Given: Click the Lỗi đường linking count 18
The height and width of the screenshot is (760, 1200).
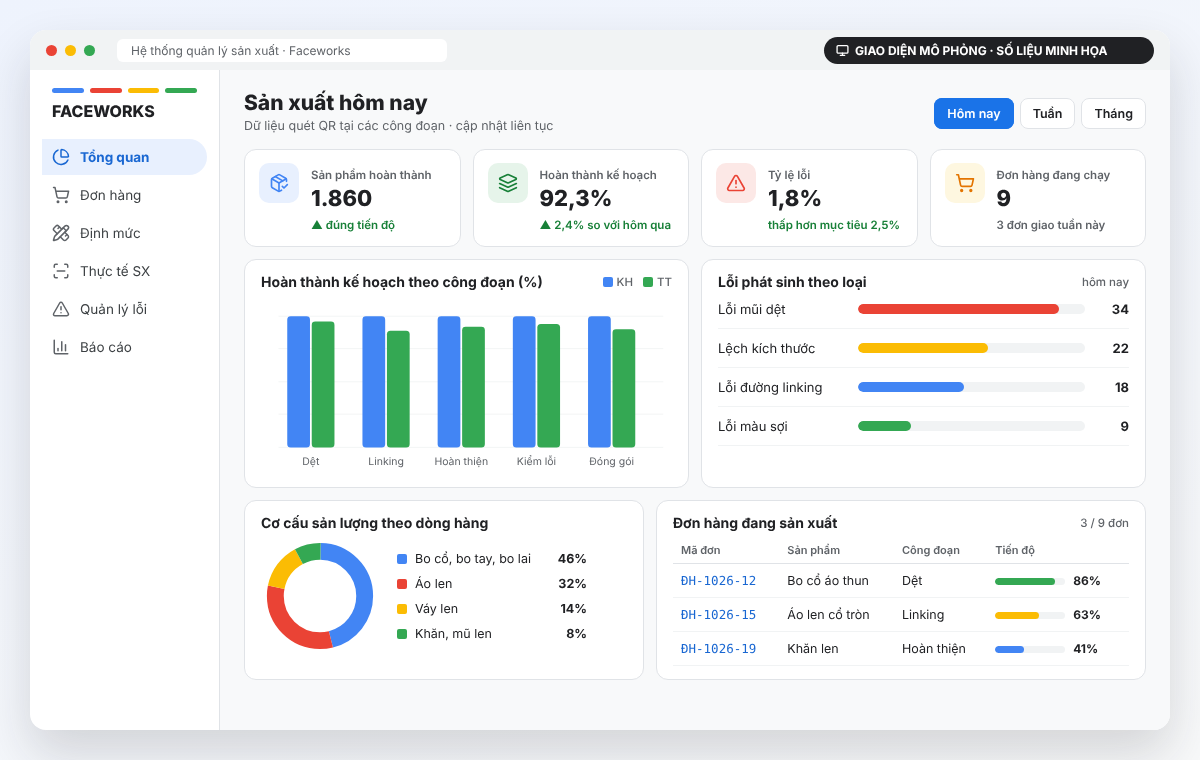Looking at the screenshot, I should pos(1122,387).
